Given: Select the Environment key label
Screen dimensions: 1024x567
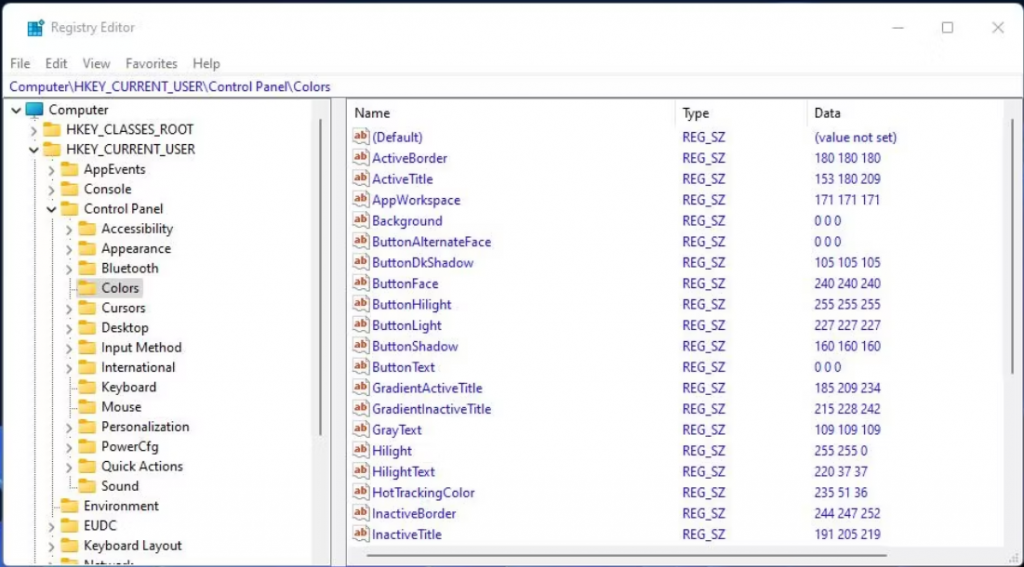Looking at the screenshot, I should [x=121, y=506].
